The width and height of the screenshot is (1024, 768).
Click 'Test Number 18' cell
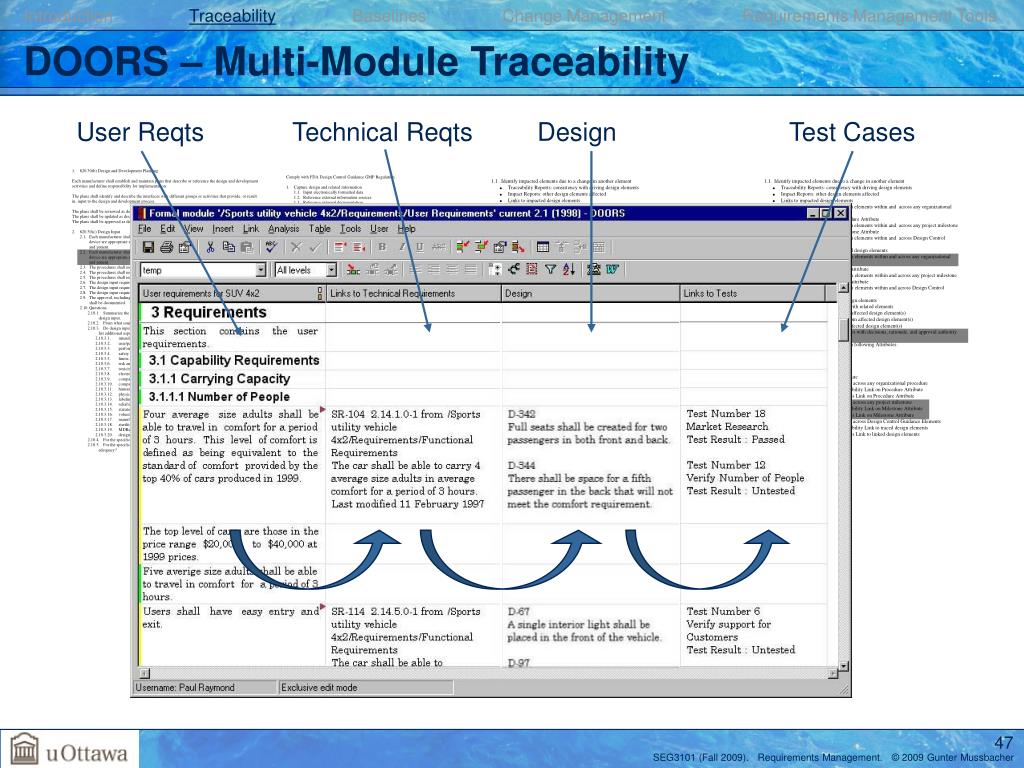tap(726, 413)
